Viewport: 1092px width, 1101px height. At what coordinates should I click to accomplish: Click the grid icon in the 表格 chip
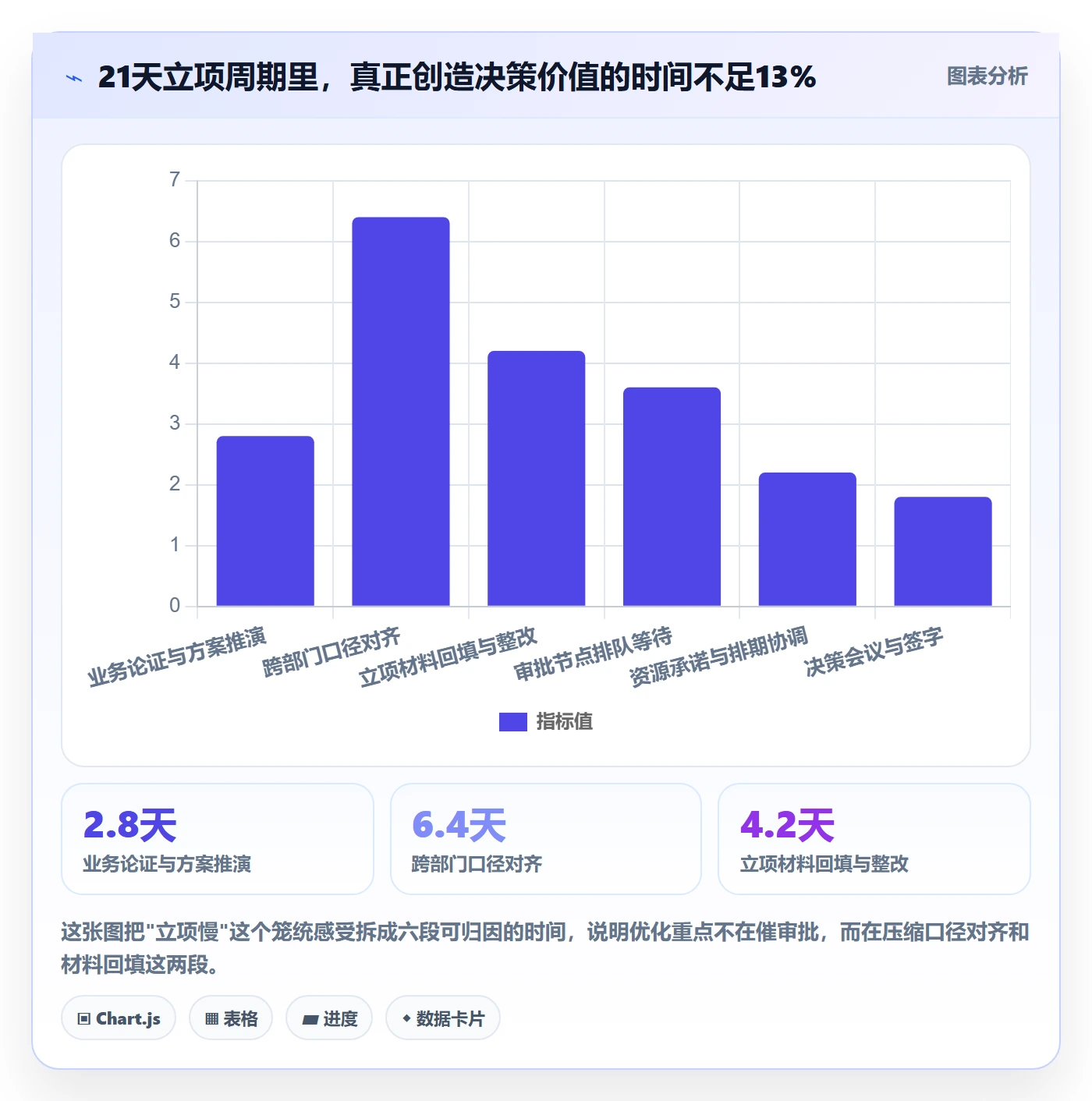click(211, 1019)
